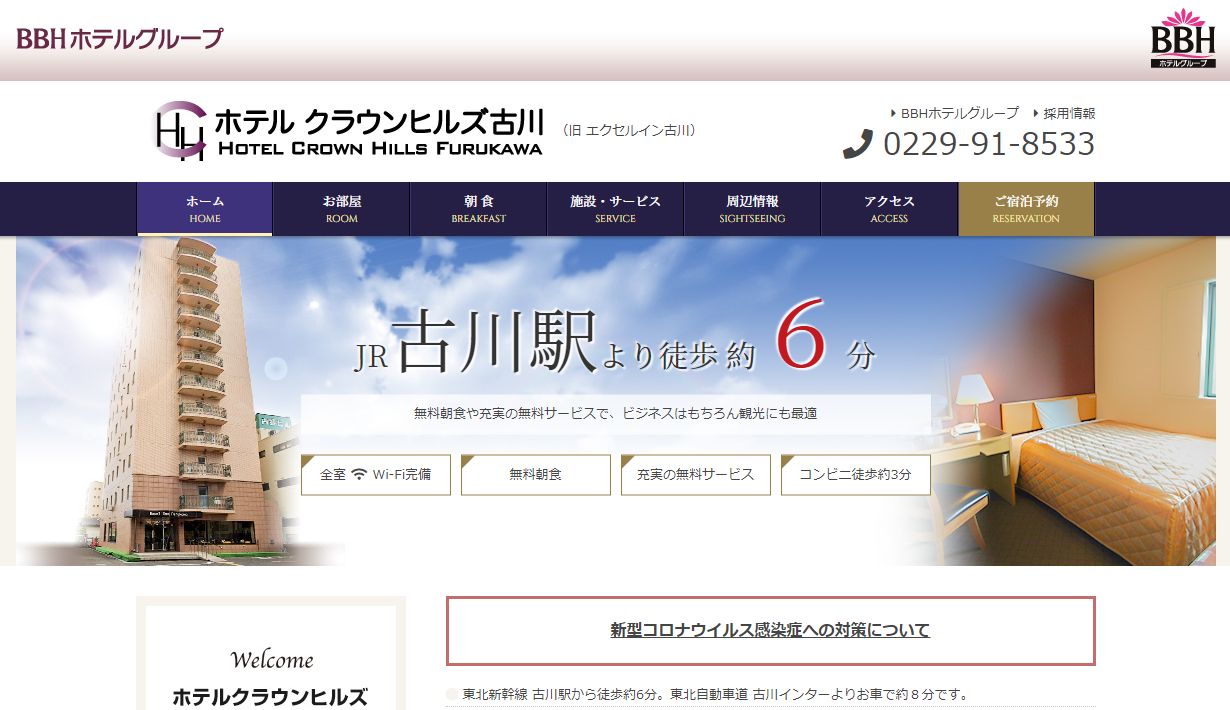Click the ホテル クラウンヒルズ古川 title
This screenshot has height=710, width=1230.
[x=380, y=122]
